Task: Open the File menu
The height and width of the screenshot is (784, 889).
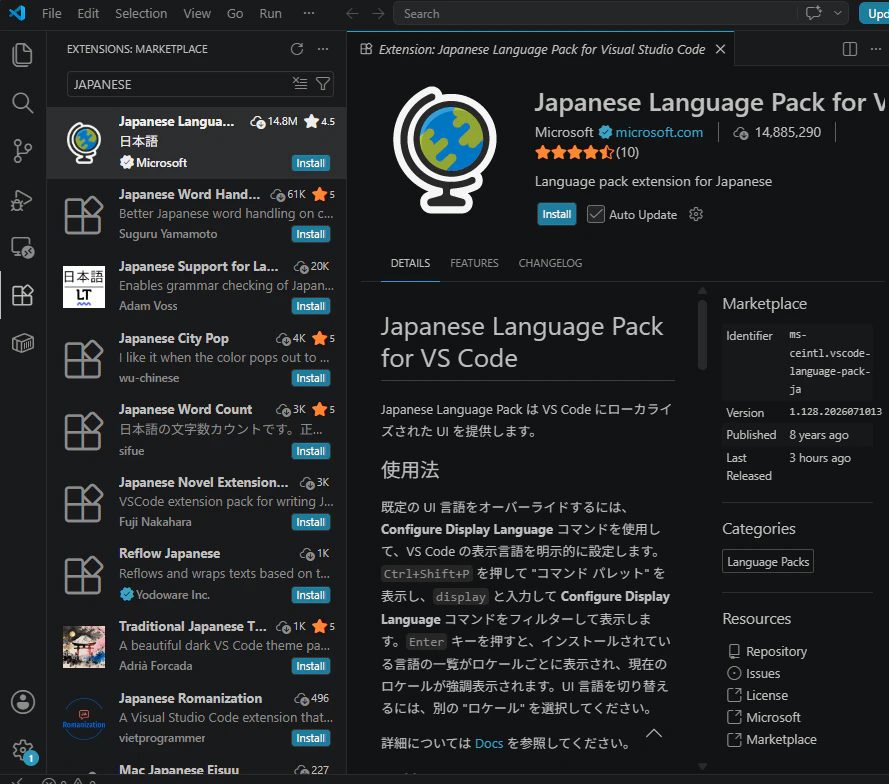Action: coord(52,14)
